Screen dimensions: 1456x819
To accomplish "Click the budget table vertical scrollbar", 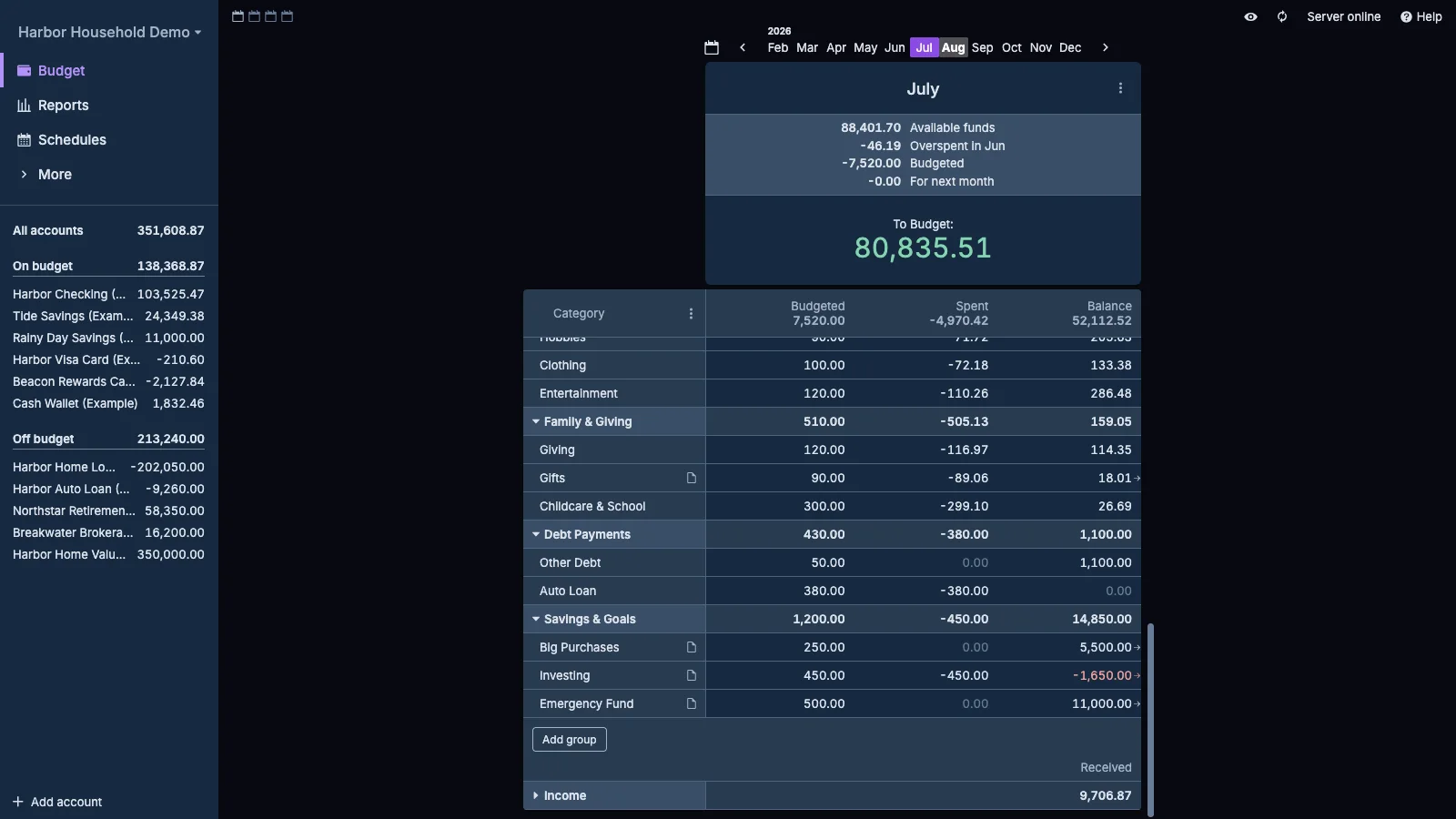I will coord(1150,719).
